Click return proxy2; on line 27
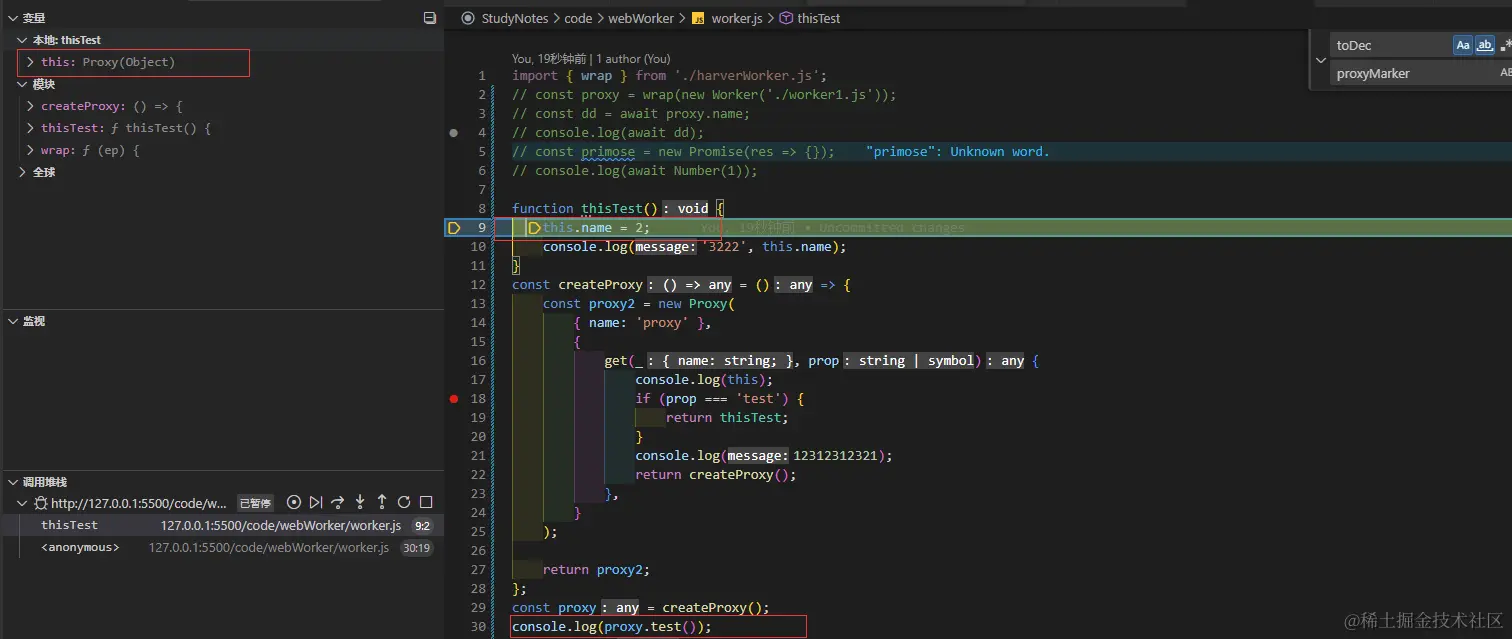The width and height of the screenshot is (1512, 639). click(596, 570)
